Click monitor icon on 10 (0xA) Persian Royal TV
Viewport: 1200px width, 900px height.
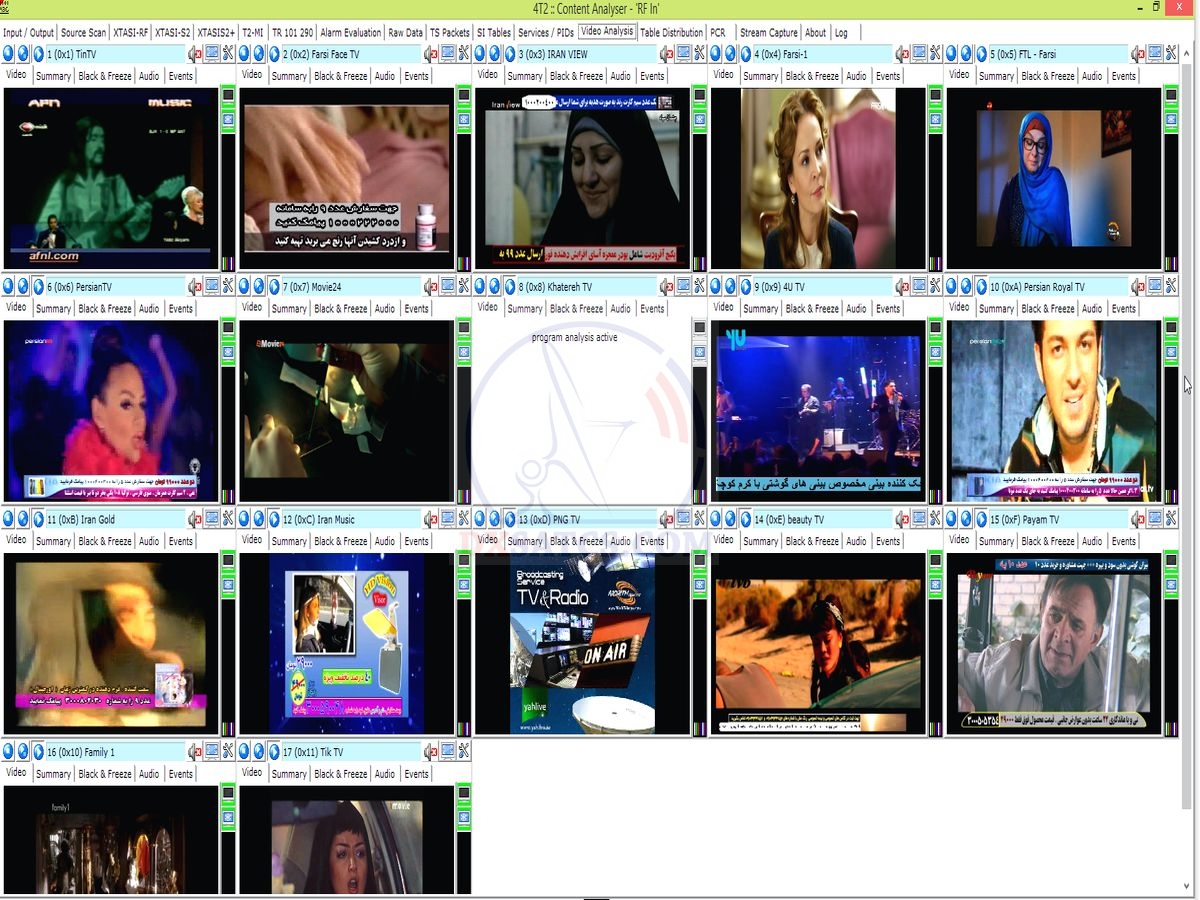click(1155, 287)
